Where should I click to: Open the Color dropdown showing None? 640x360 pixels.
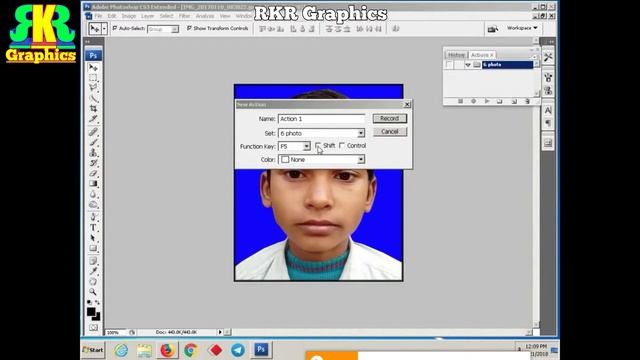click(x=322, y=160)
